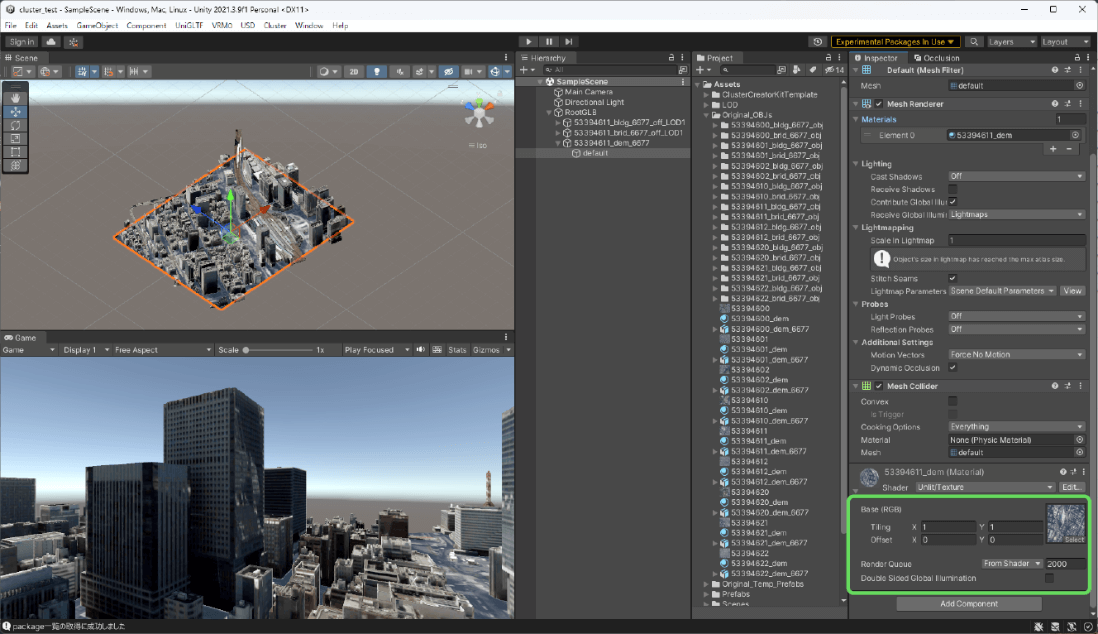Select the Rotate tool in Scene toolbar
Viewport: 1098px width, 634px height.
[x=16, y=125]
